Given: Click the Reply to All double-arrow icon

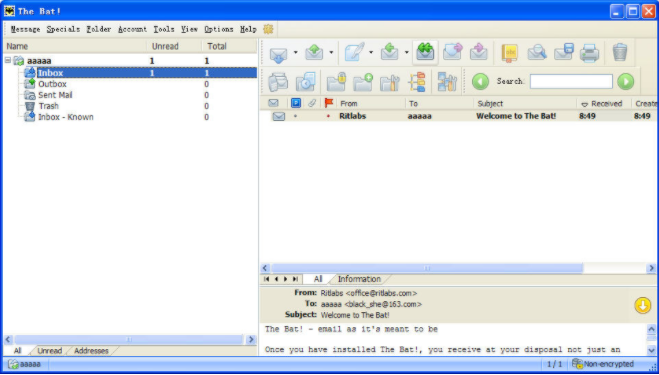Looking at the screenshot, I should click(x=425, y=53).
